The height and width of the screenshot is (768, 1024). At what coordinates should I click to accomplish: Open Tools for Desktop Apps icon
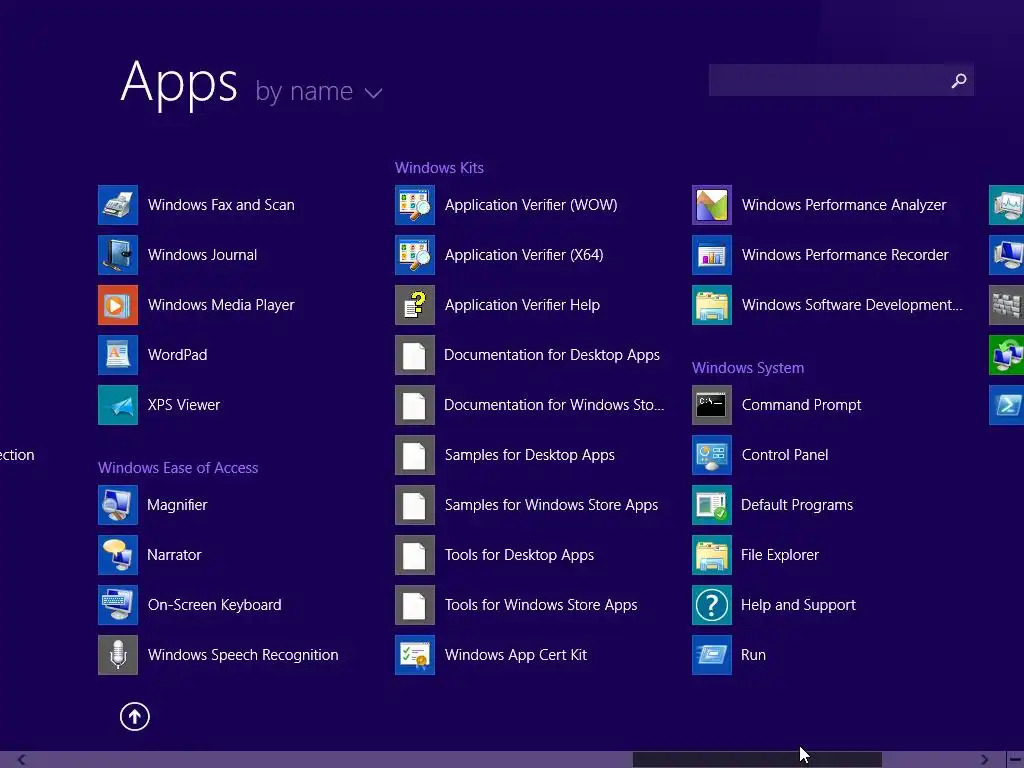click(415, 555)
